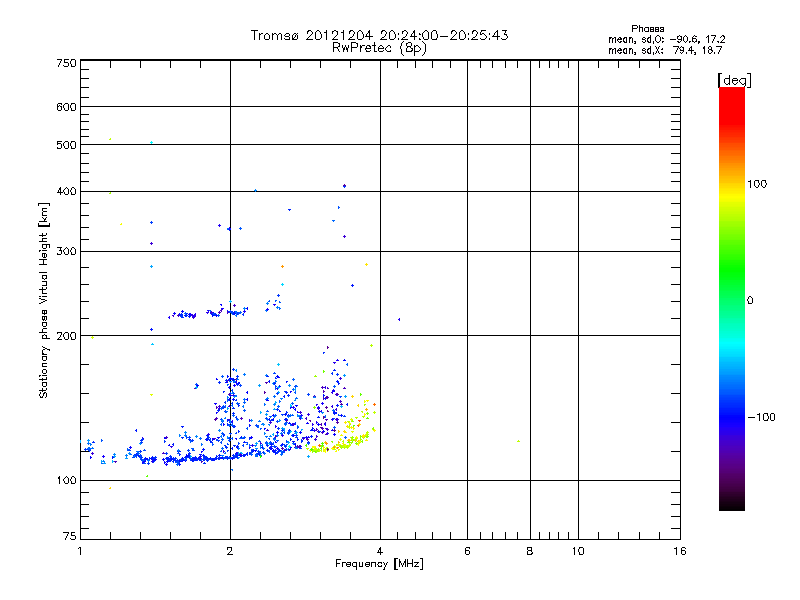Click the y-axis tick label "750"
Image resolution: width=800 pixels, height=600 pixels.
click(x=66, y=63)
